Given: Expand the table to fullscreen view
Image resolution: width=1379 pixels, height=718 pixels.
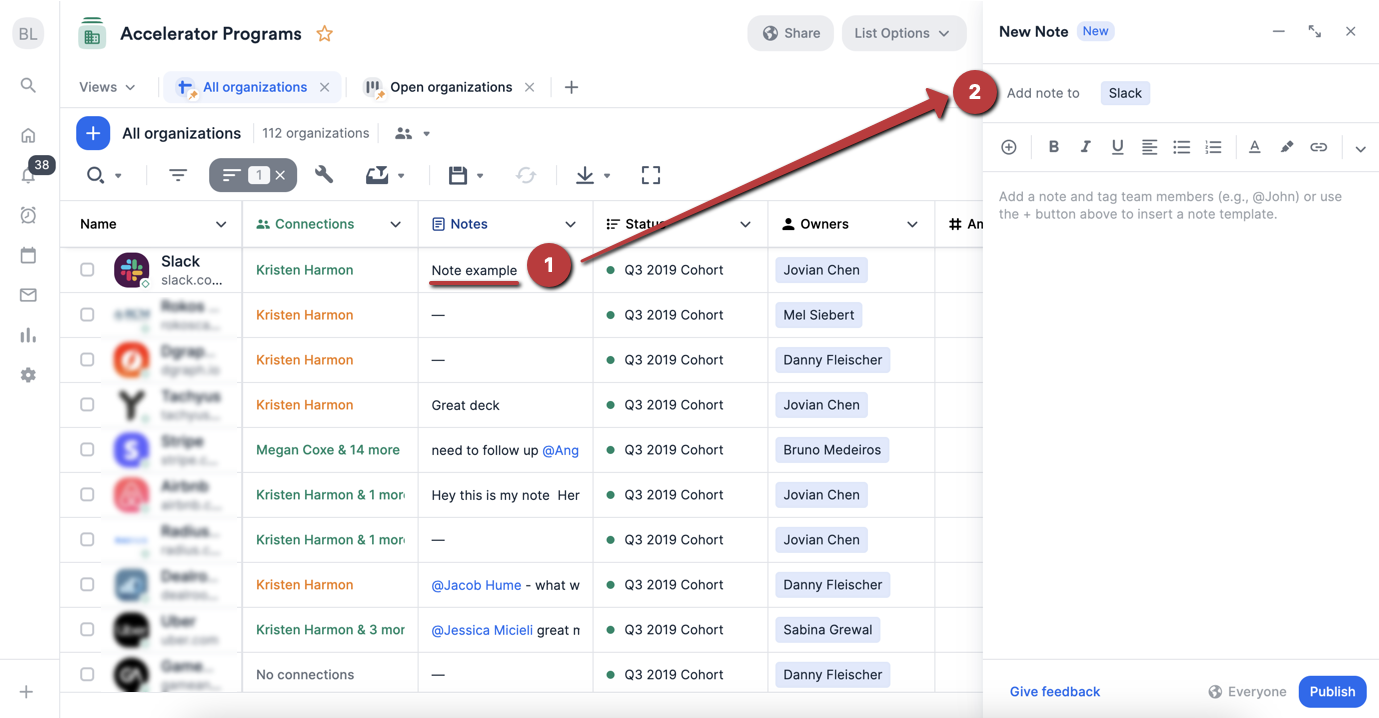Looking at the screenshot, I should (651, 175).
